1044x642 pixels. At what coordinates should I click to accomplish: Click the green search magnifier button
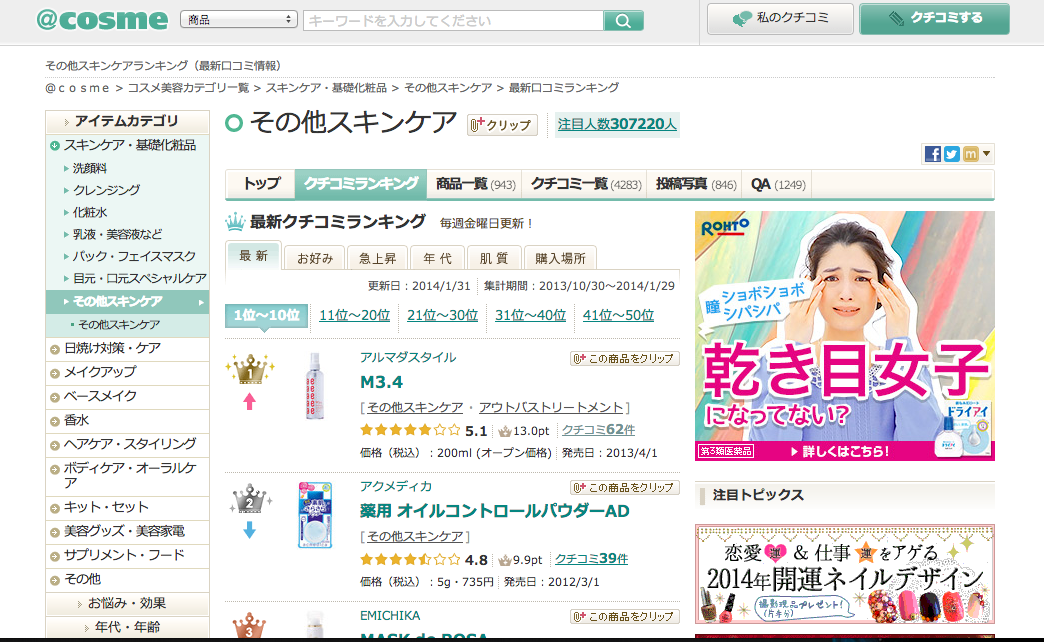click(x=623, y=21)
